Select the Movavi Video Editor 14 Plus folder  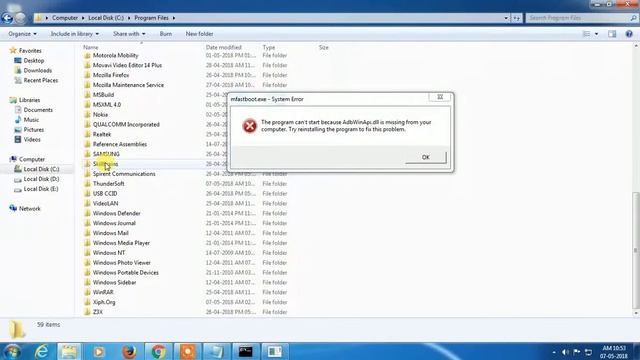coord(127,65)
